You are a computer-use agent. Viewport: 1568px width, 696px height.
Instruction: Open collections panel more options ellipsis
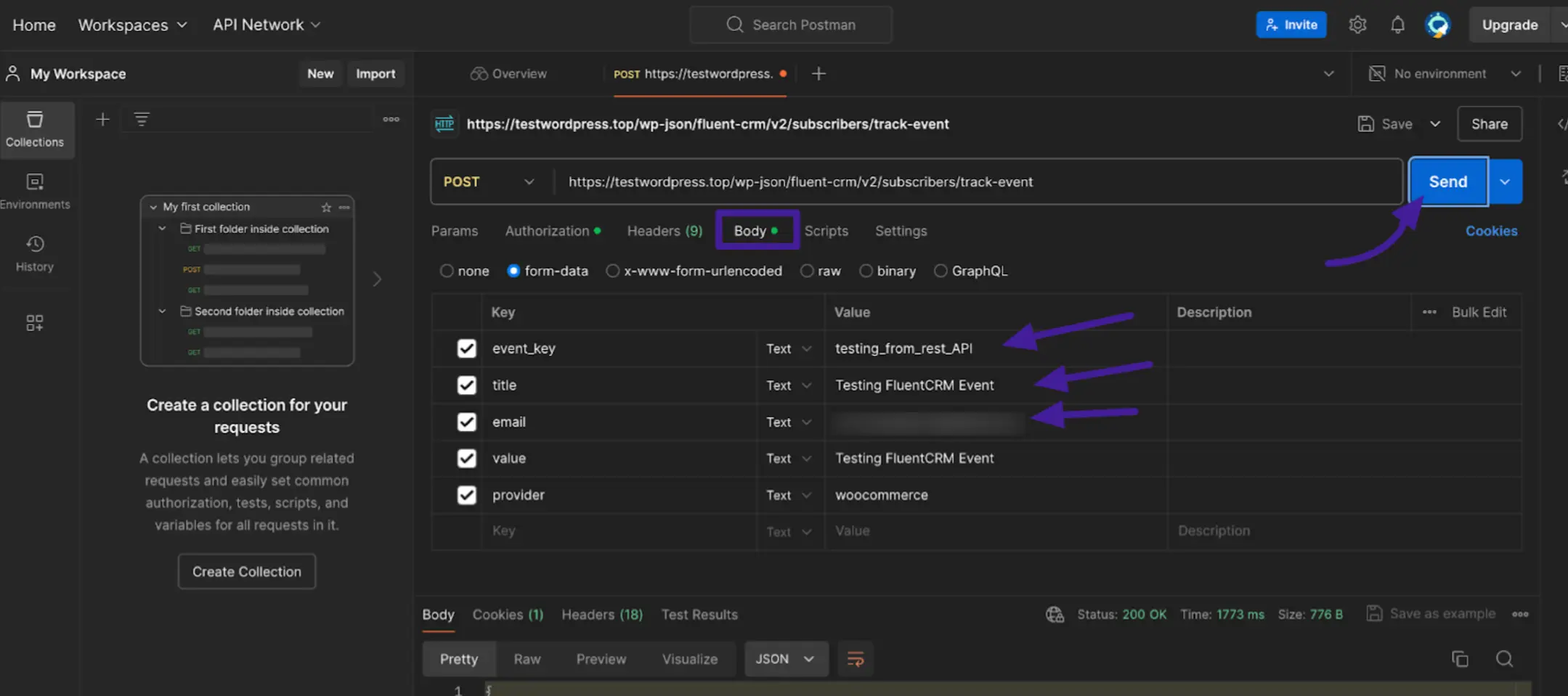(x=391, y=119)
